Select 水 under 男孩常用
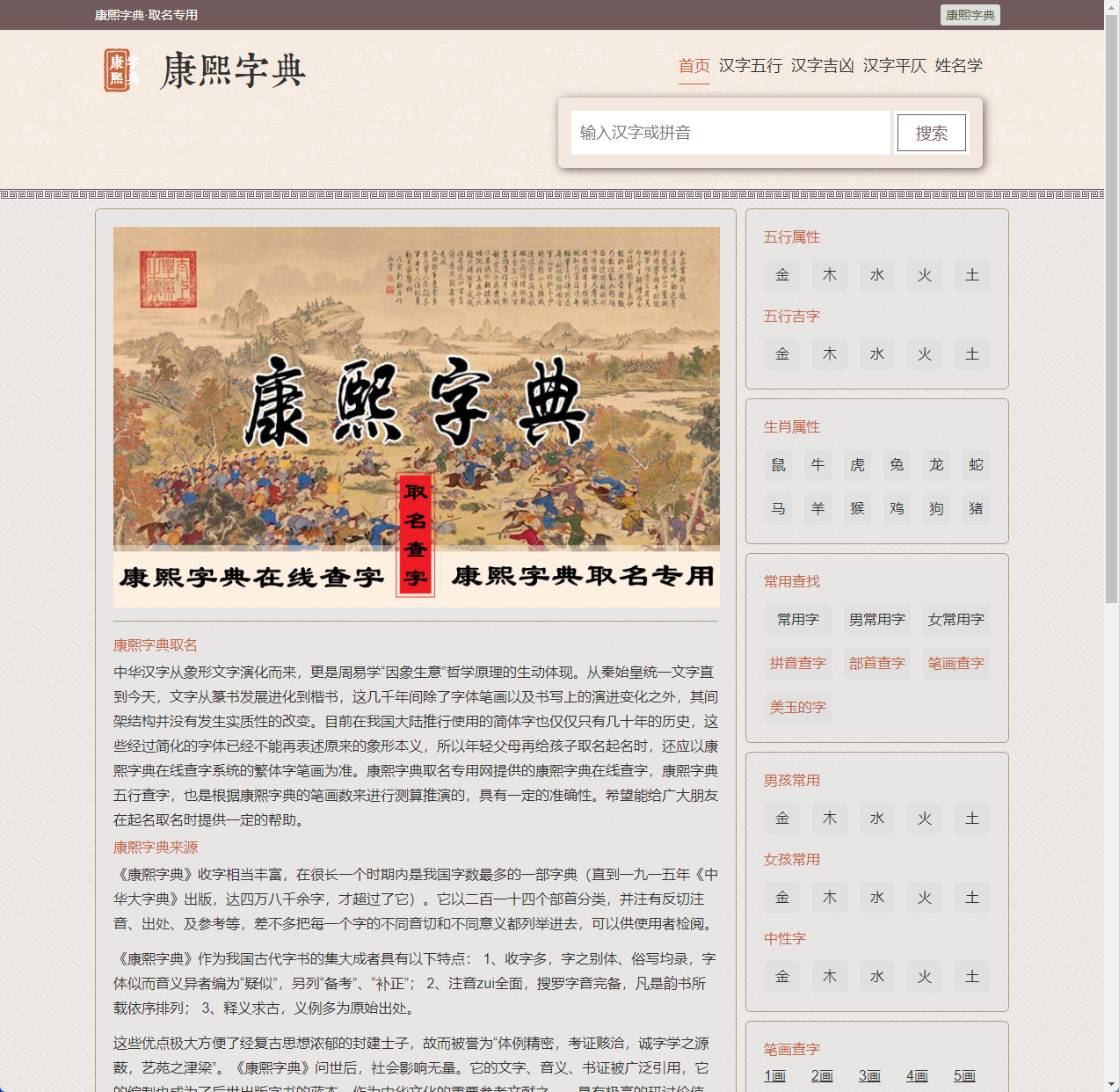 876,818
